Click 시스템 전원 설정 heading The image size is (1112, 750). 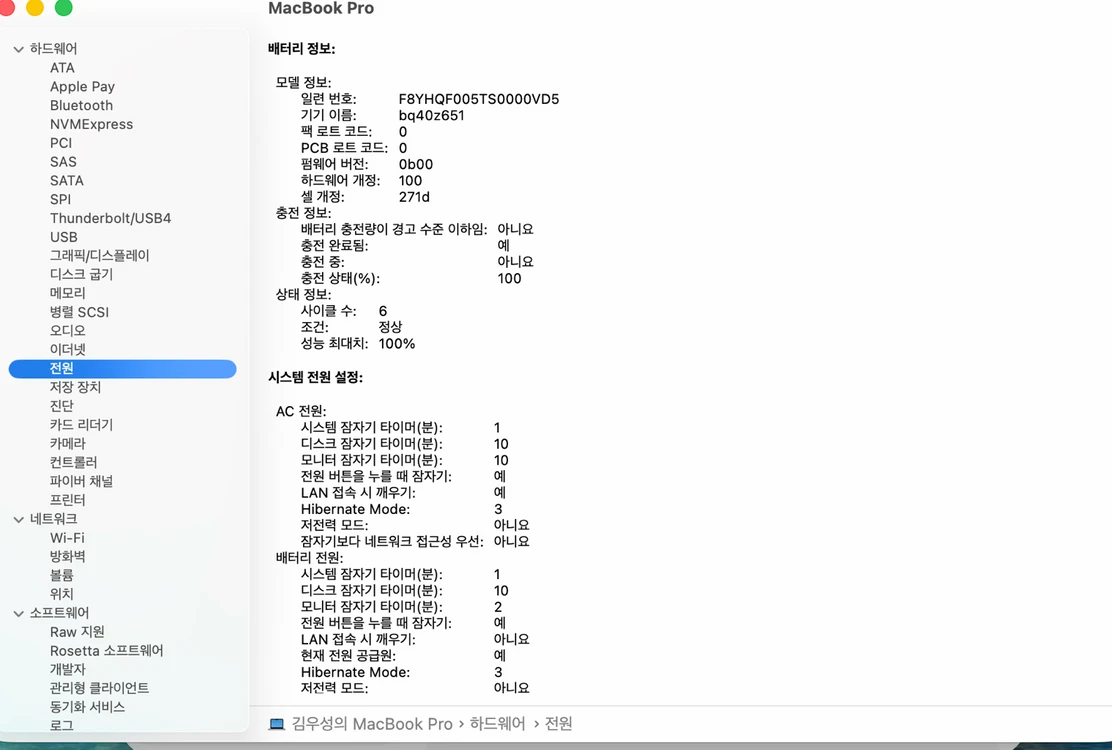[x=315, y=378]
